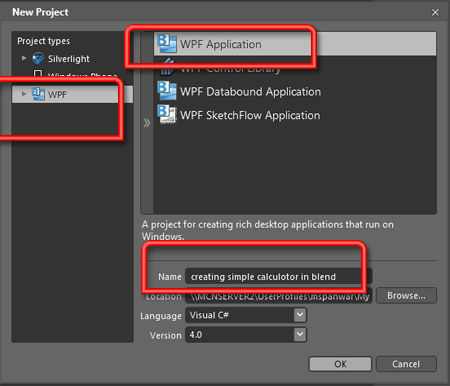Click the Location path input field

point(278,296)
